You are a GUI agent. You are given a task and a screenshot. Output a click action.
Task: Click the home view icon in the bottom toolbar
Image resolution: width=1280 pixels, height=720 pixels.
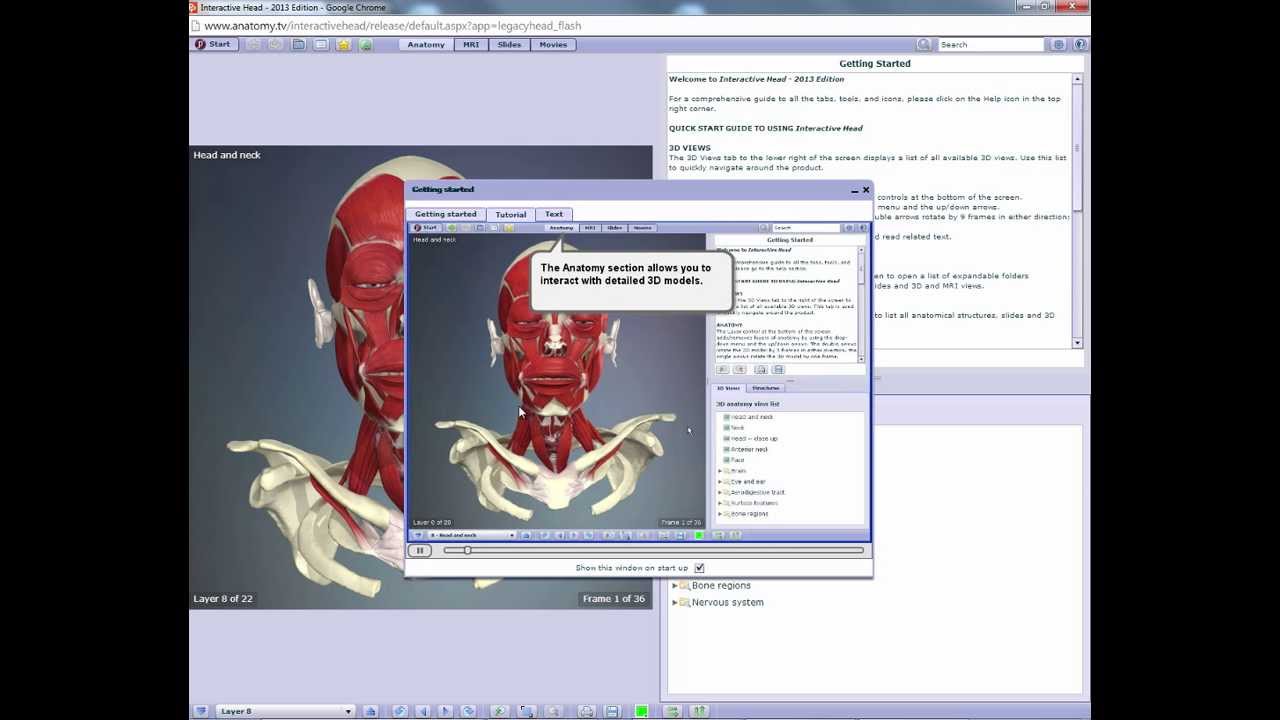point(370,711)
